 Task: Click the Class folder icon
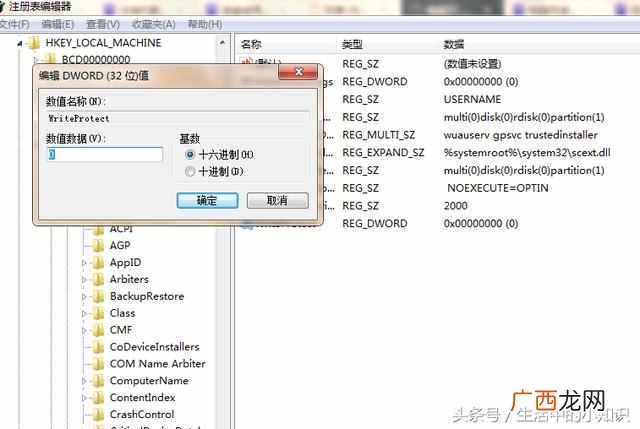[x=98, y=313]
